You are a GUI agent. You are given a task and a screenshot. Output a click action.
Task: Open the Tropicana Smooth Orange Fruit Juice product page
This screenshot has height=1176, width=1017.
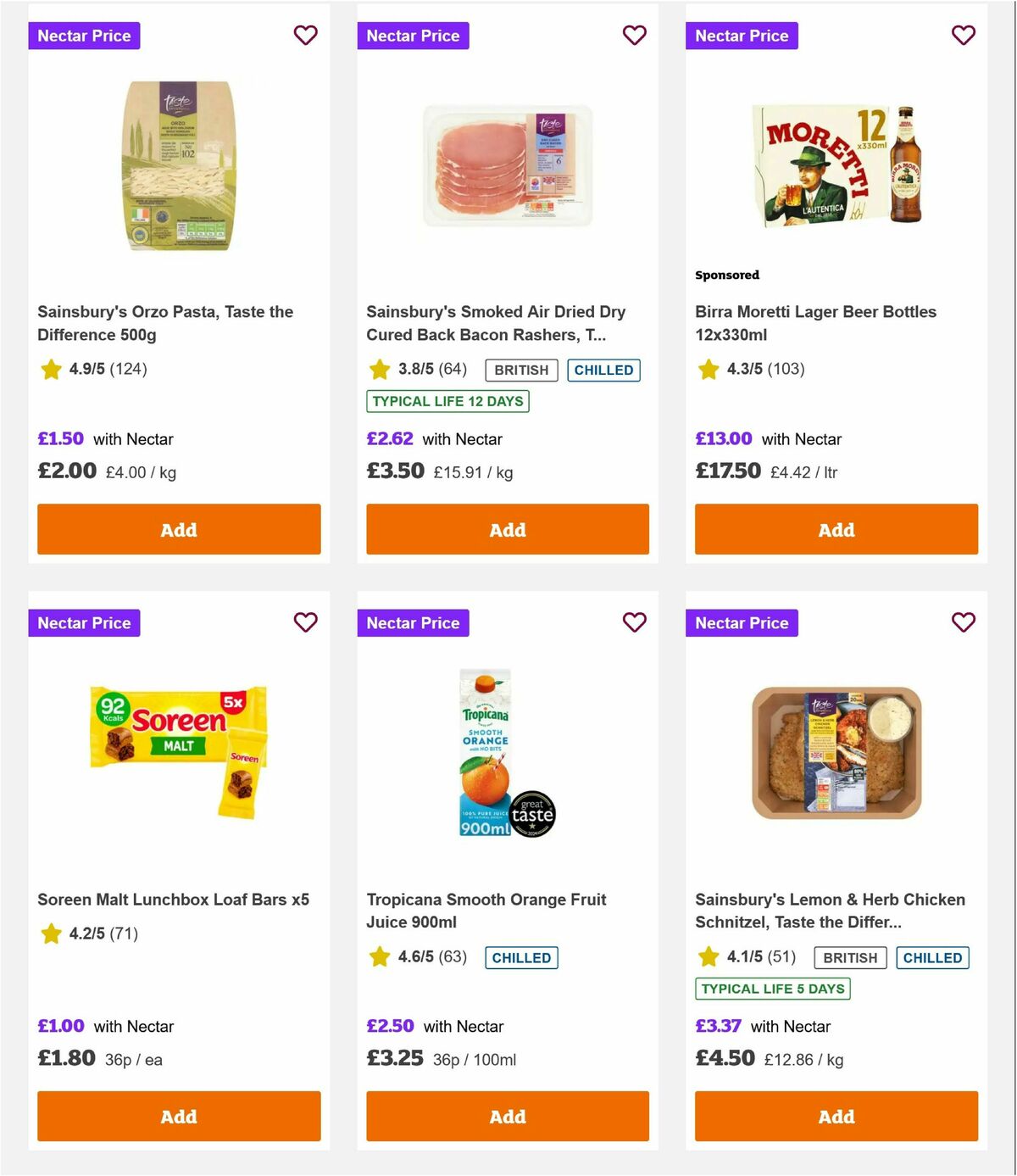tap(486, 910)
